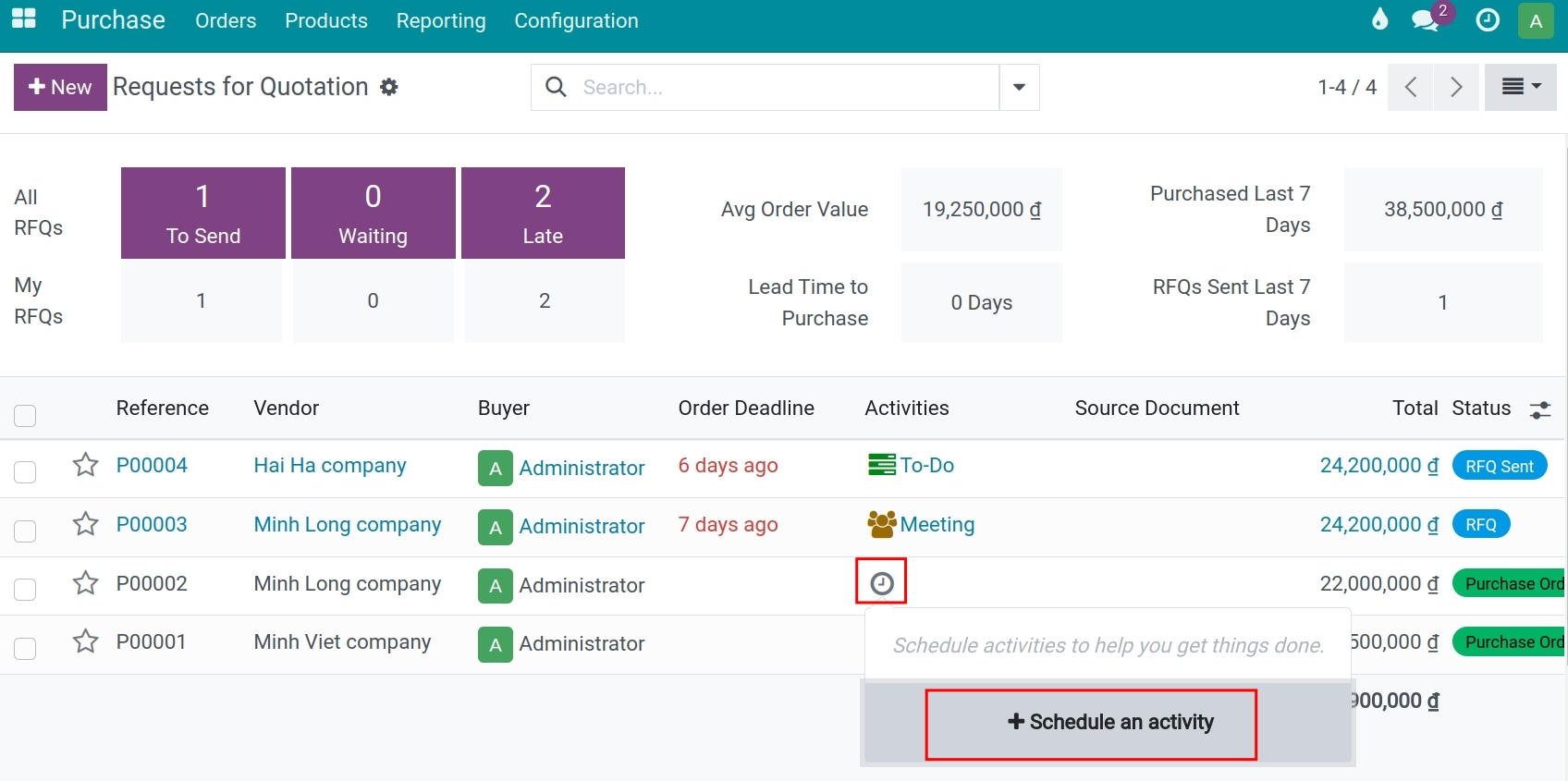Star the P00004 order as favorite
The height and width of the screenshot is (781, 1568).
click(85, 465)
